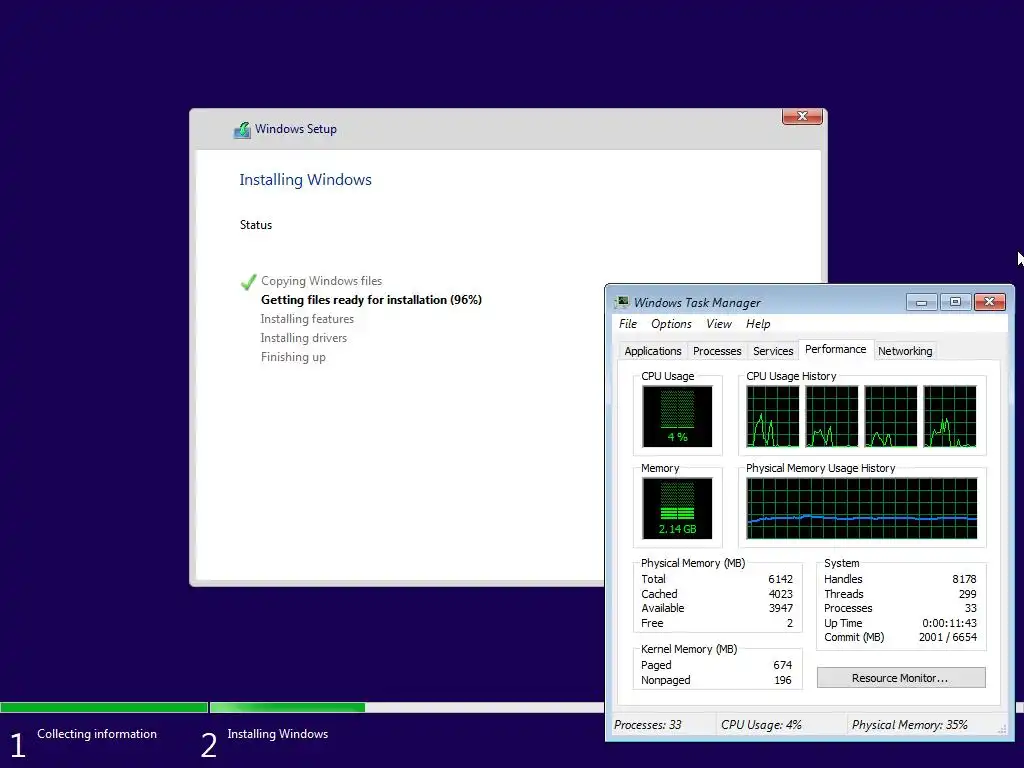This screenshot has height=768, width=1024.
Task: Click the Task Manager title bar icon
Action: tap(622, 302)
